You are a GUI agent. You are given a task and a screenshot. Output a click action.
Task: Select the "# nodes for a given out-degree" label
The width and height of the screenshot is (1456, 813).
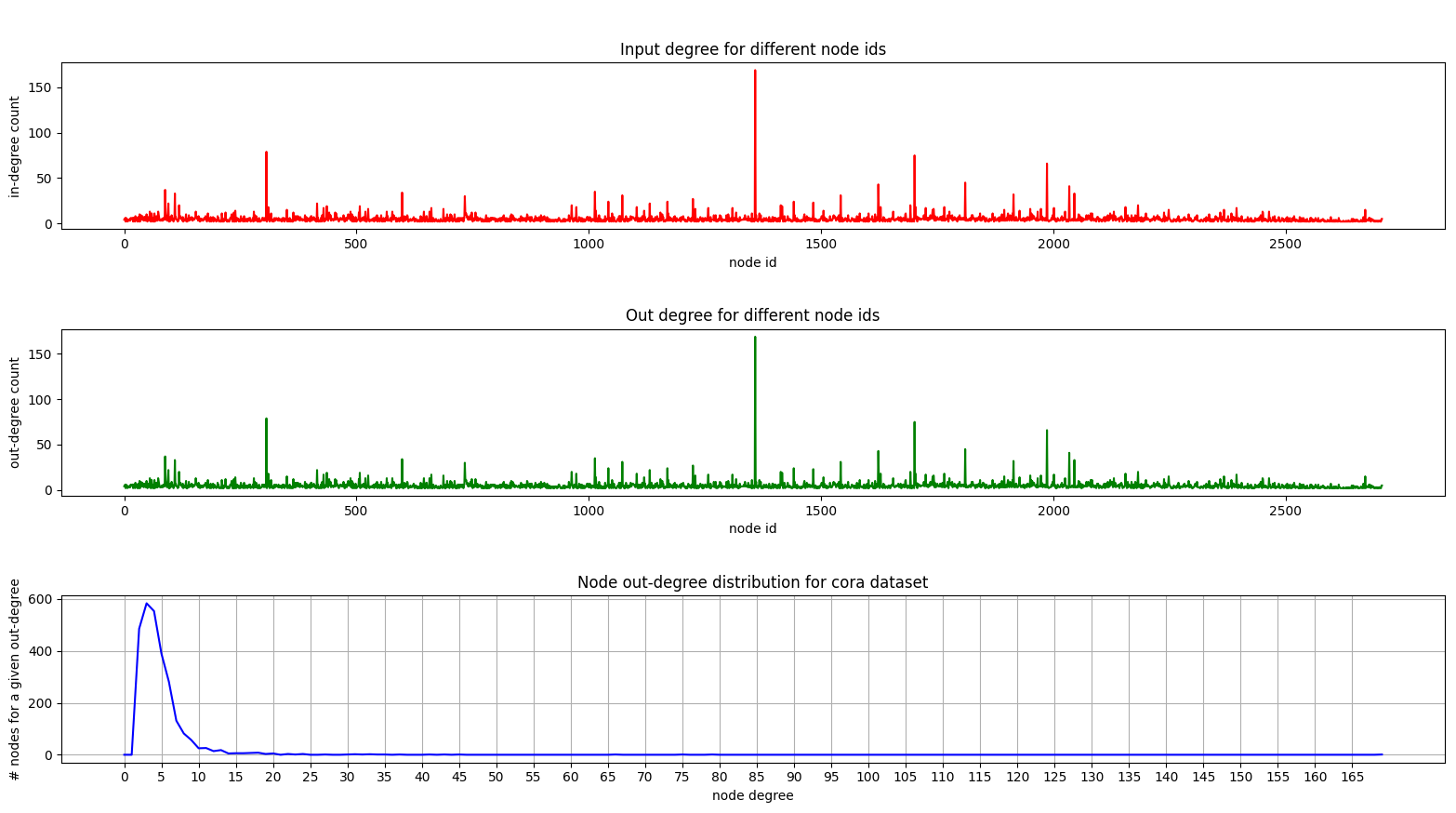click(x=14, y=679)
